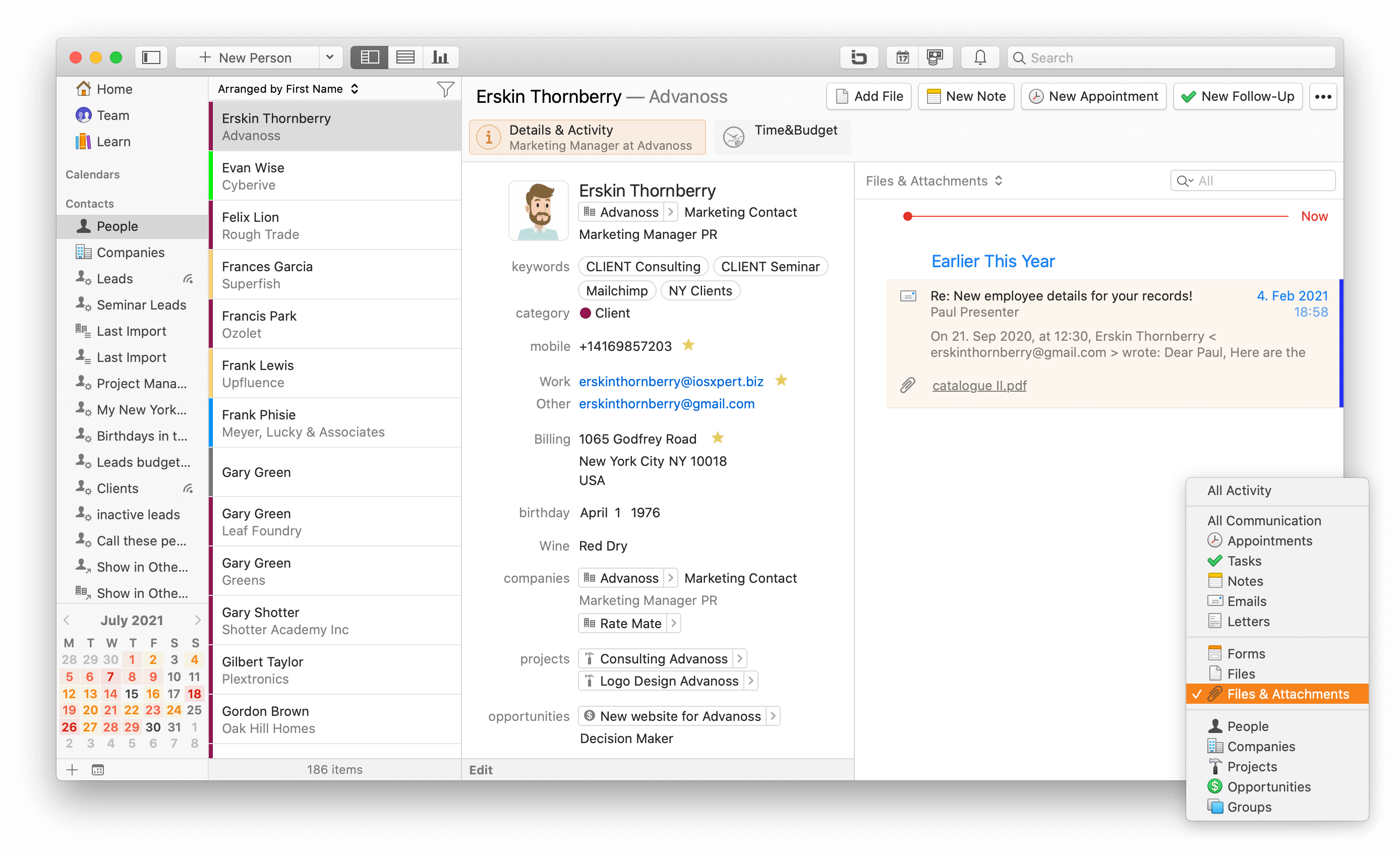This screenshot has width=1400, height=855.
Task: Click the Add File button
Action: pos(869,97)
